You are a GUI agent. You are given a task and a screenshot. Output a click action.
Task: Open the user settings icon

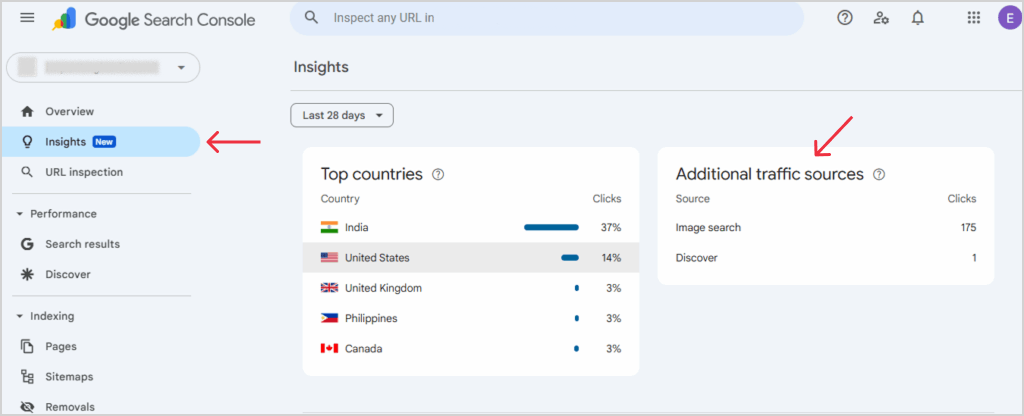[x=881, y=18]
